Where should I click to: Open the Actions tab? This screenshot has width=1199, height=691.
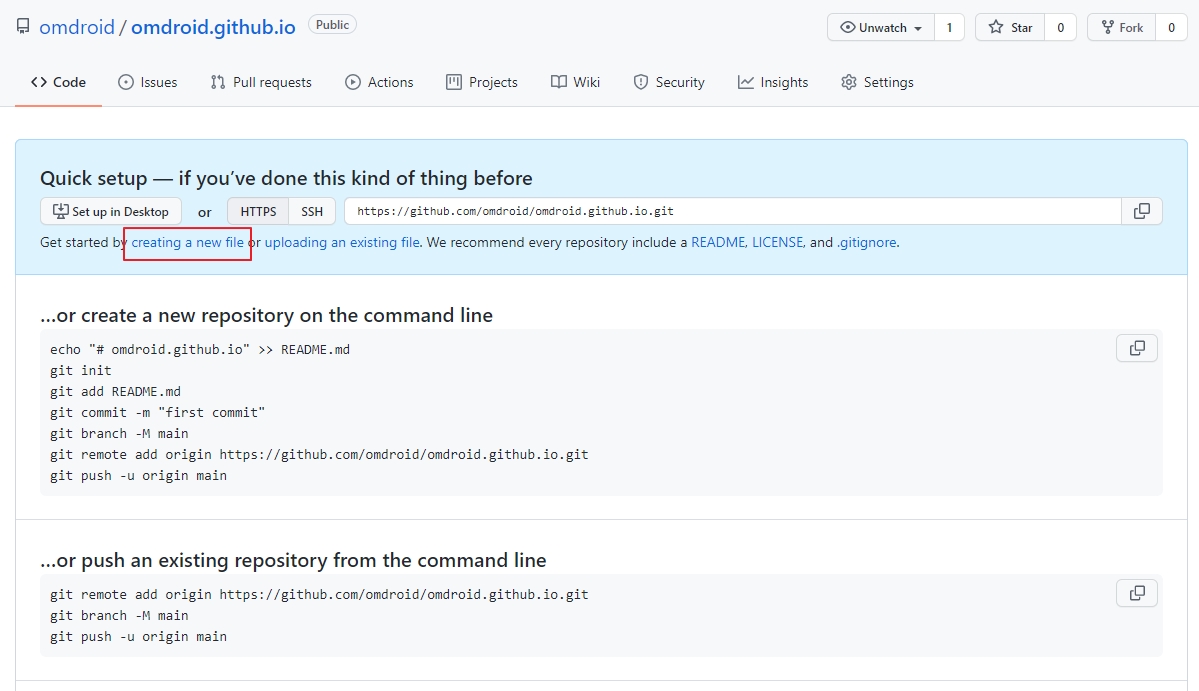(379, 82)
